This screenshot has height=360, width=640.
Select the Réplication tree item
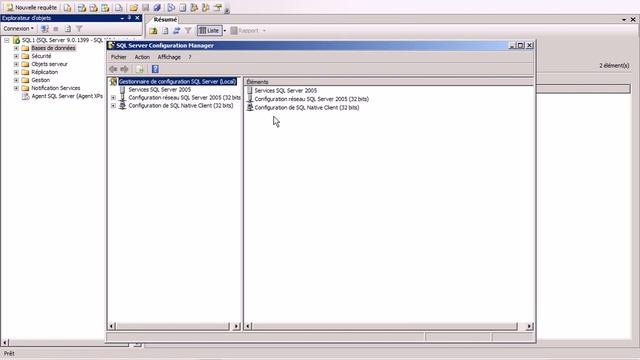point(44,72)
